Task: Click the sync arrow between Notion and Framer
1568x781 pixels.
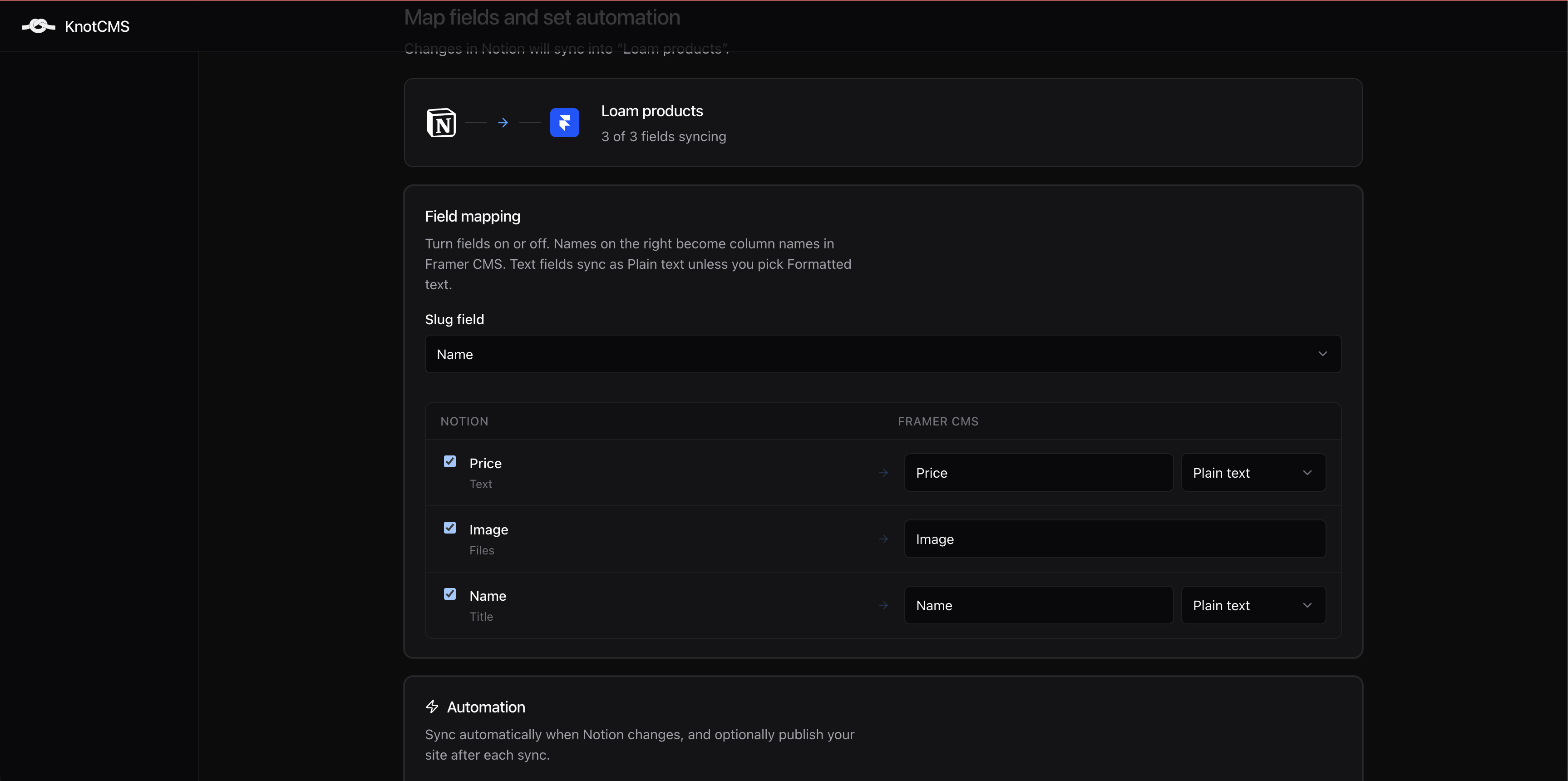Action: click(503, 123)
